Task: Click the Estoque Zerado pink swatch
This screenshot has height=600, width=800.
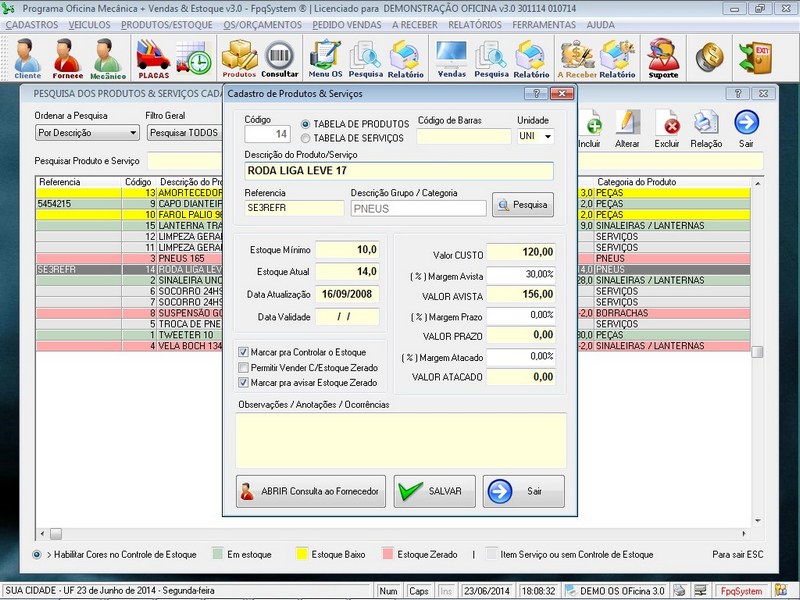Action: click(x=388, y=554)
